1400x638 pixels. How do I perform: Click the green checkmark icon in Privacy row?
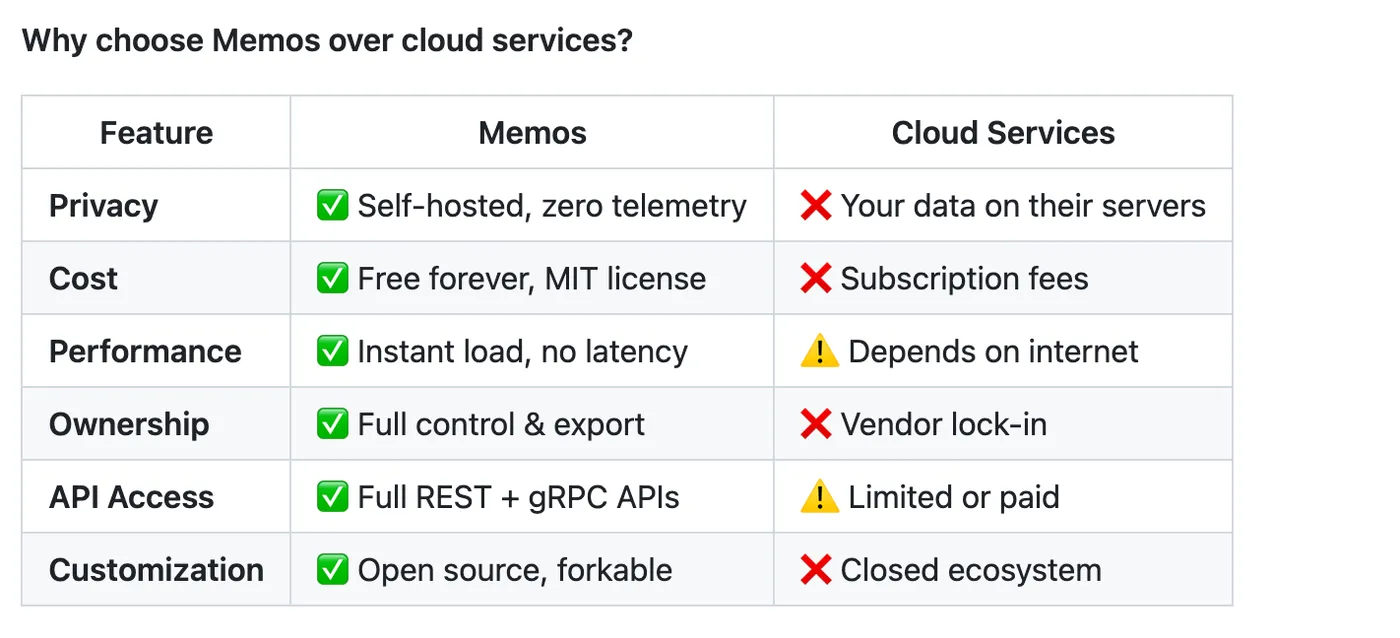332,206
